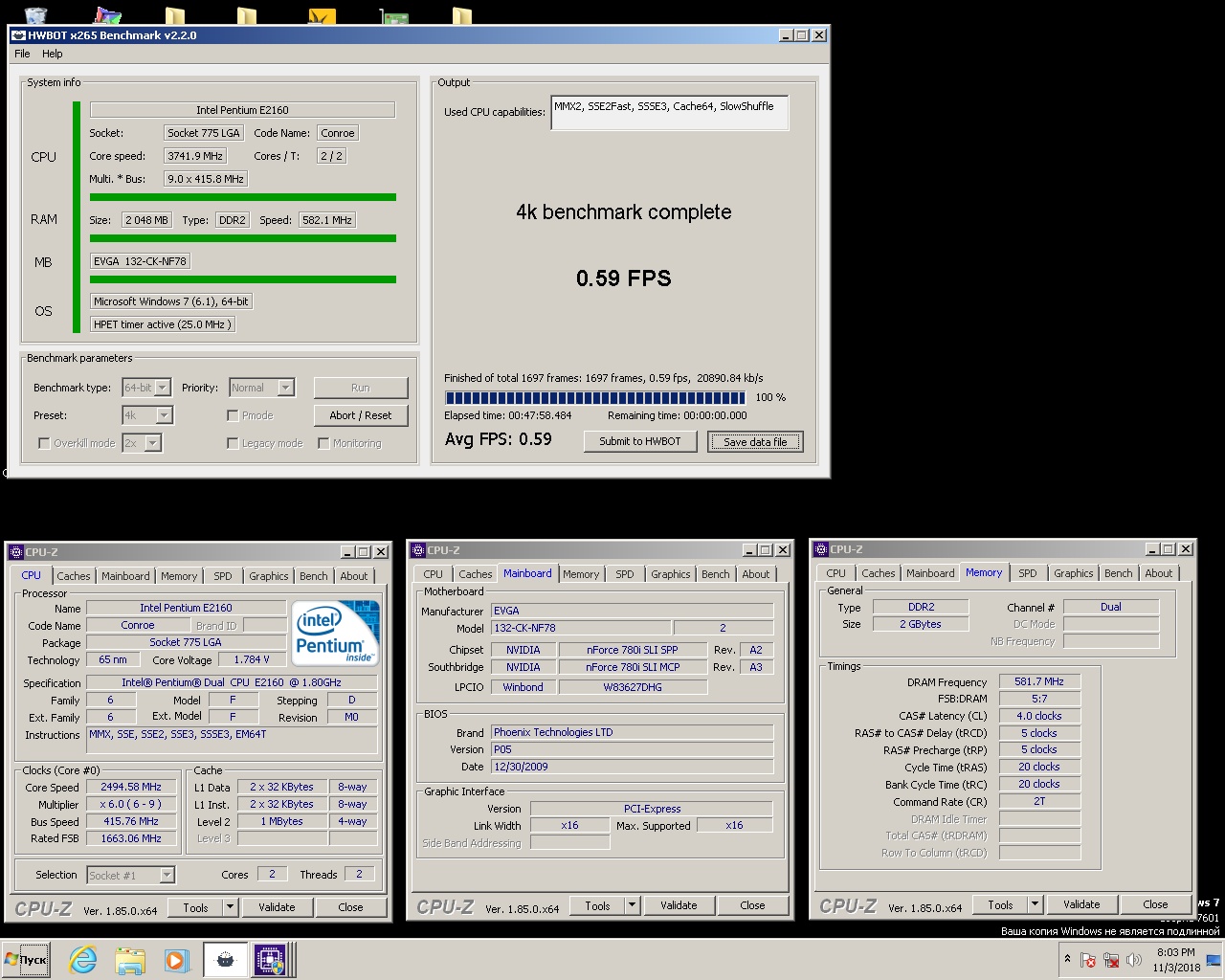Click title icon of CPU-Z Memory window
The image size is (1225, 980).
(x=821, y=549)
